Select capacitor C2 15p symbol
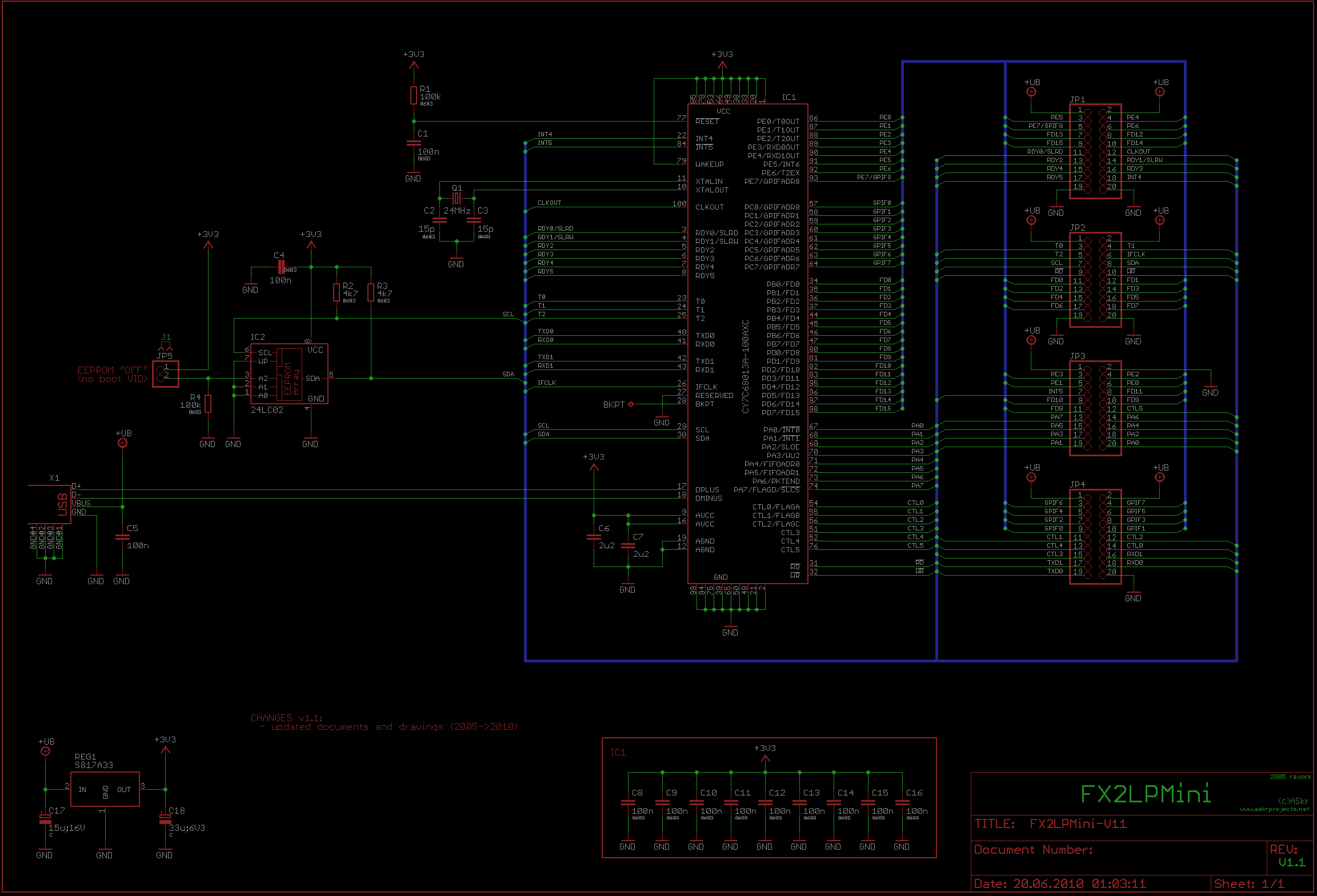 (x=439, y=220)
